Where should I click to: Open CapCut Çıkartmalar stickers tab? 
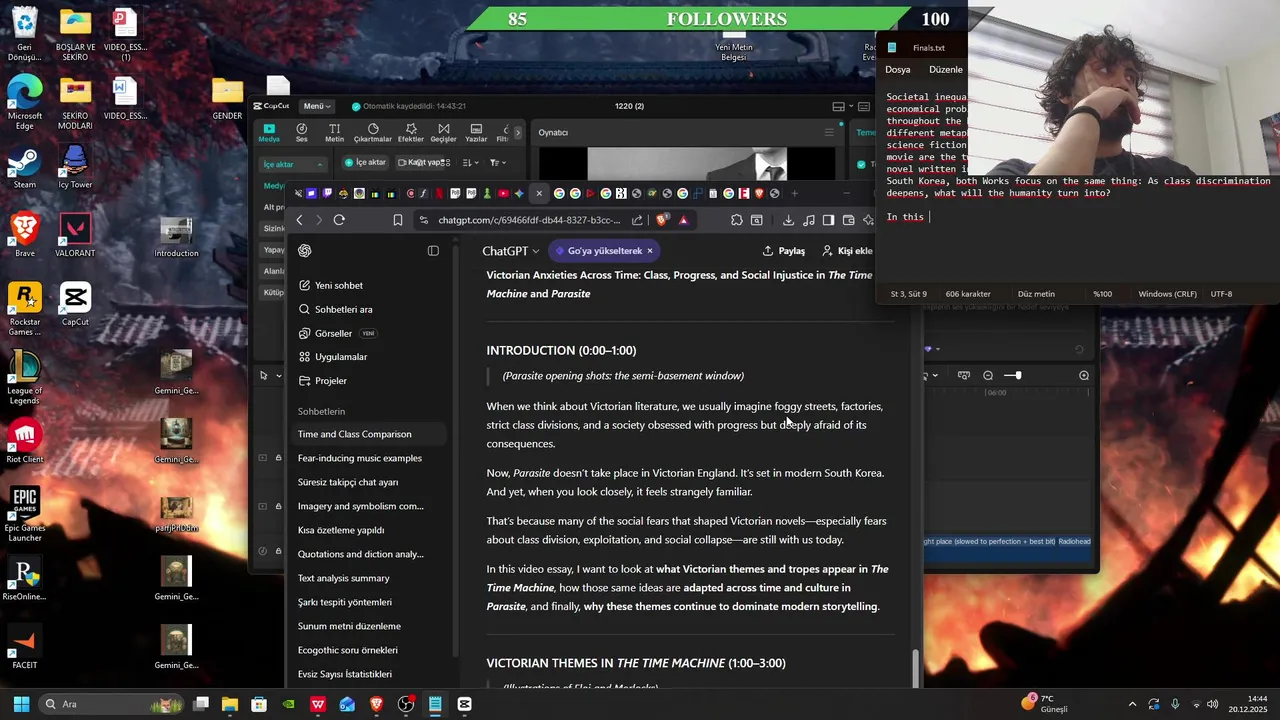(x=373, y=133)
